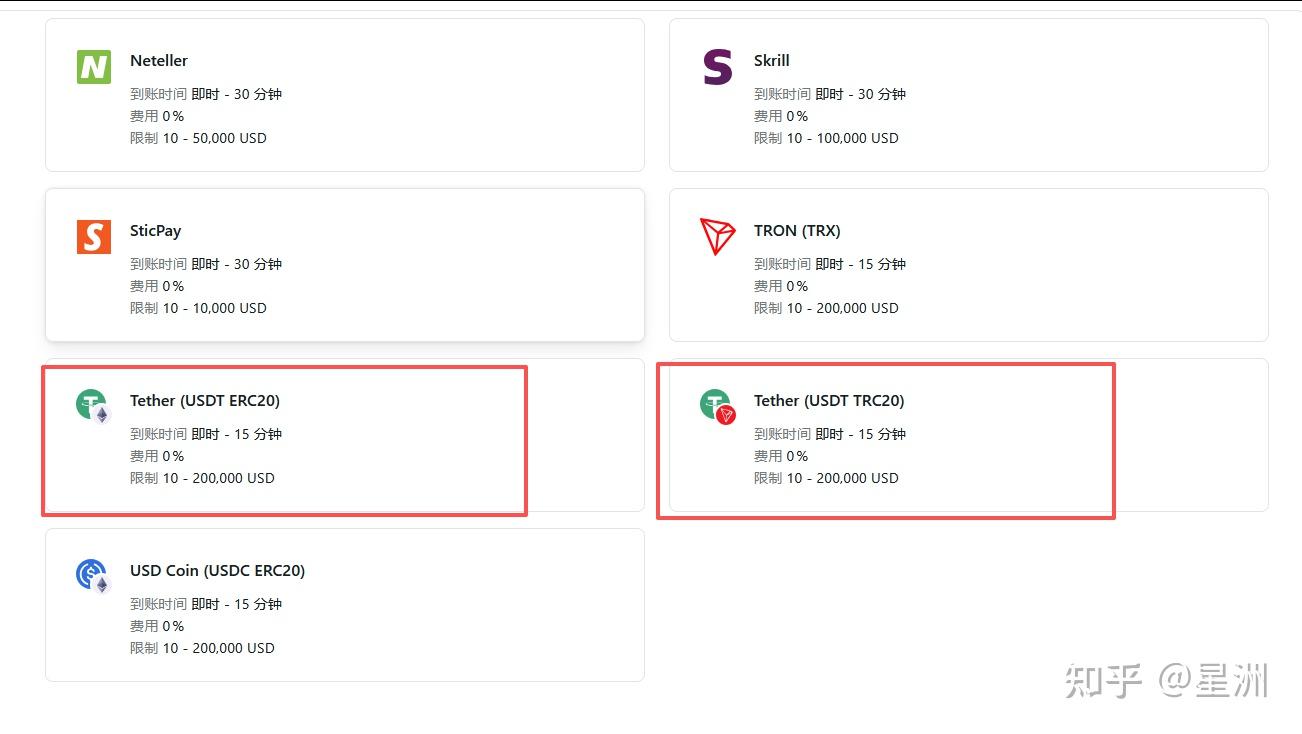Click the purple Skrill S icon
The height and width of the screenshot is (734, 1302).
tap(717, 67)
